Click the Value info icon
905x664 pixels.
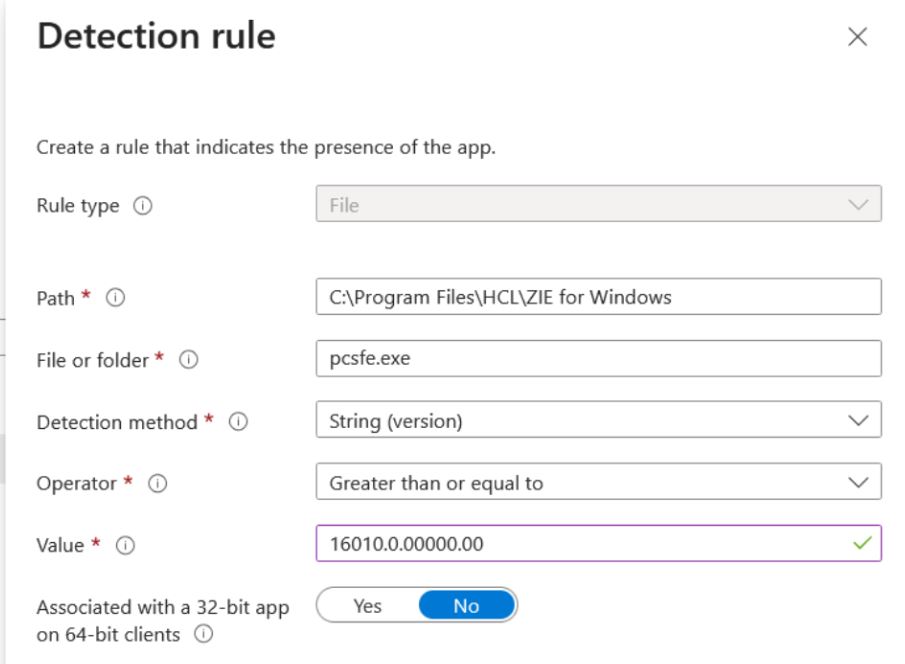[125, 546]
